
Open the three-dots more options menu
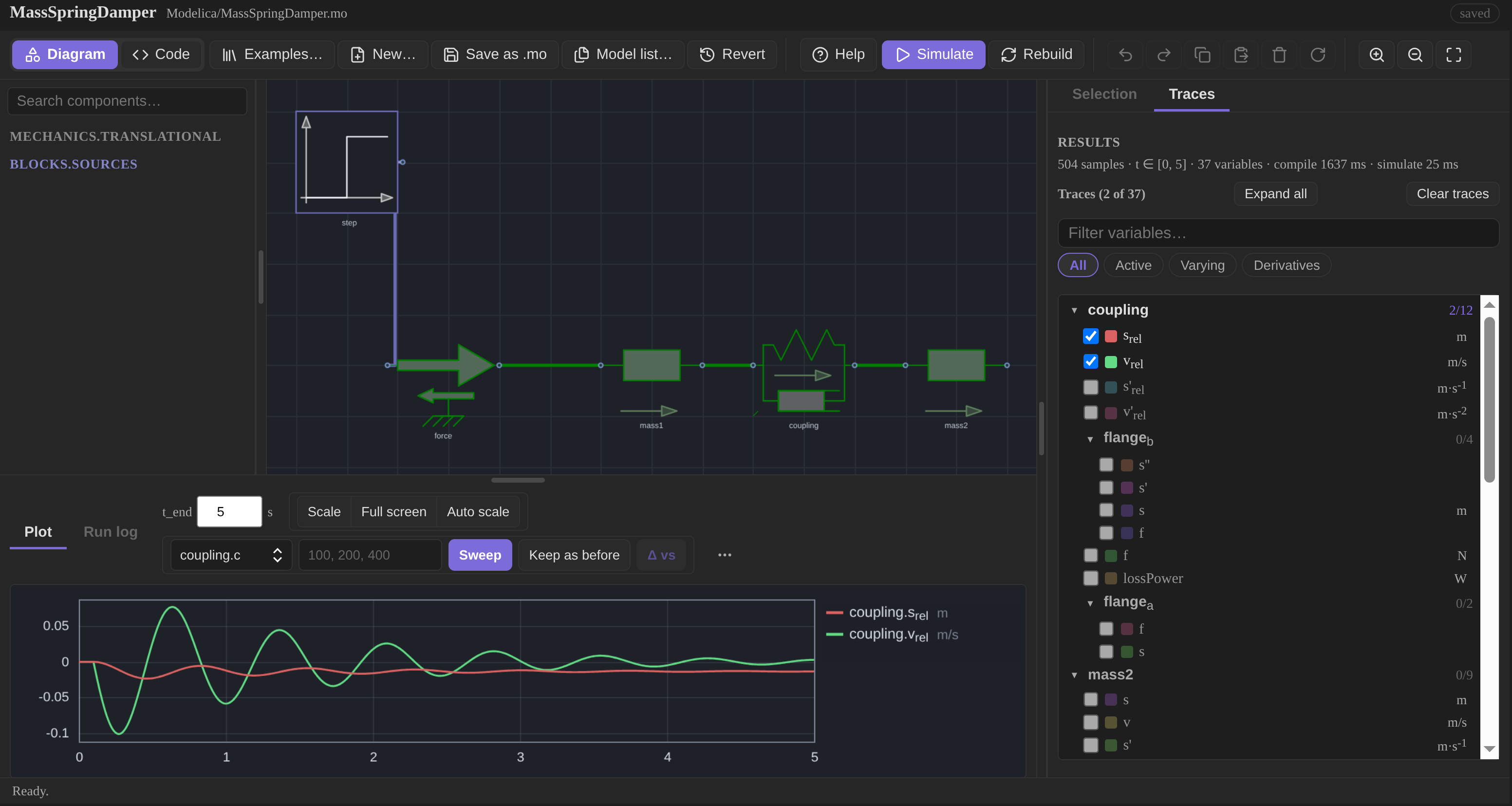[724, 555]
